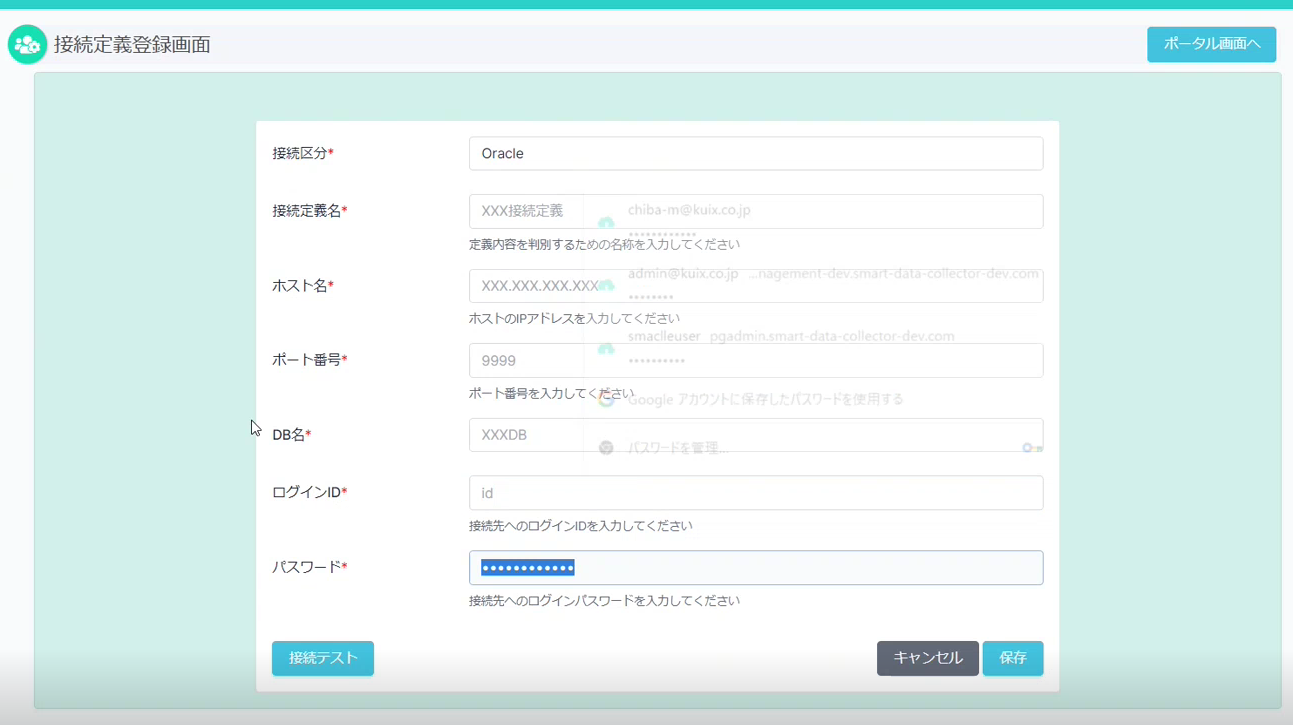Click the パスワード label

(x=310, y=568)
